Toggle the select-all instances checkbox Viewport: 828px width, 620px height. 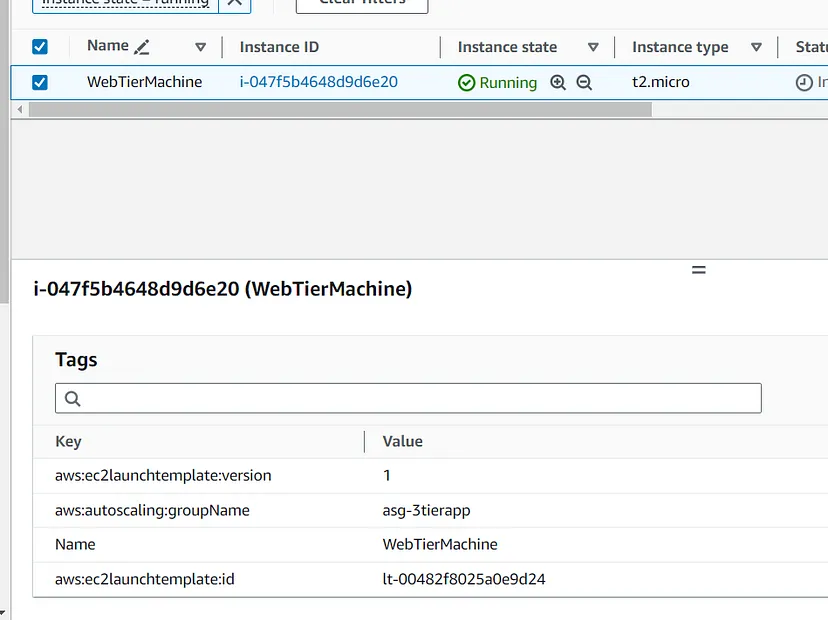40,47
